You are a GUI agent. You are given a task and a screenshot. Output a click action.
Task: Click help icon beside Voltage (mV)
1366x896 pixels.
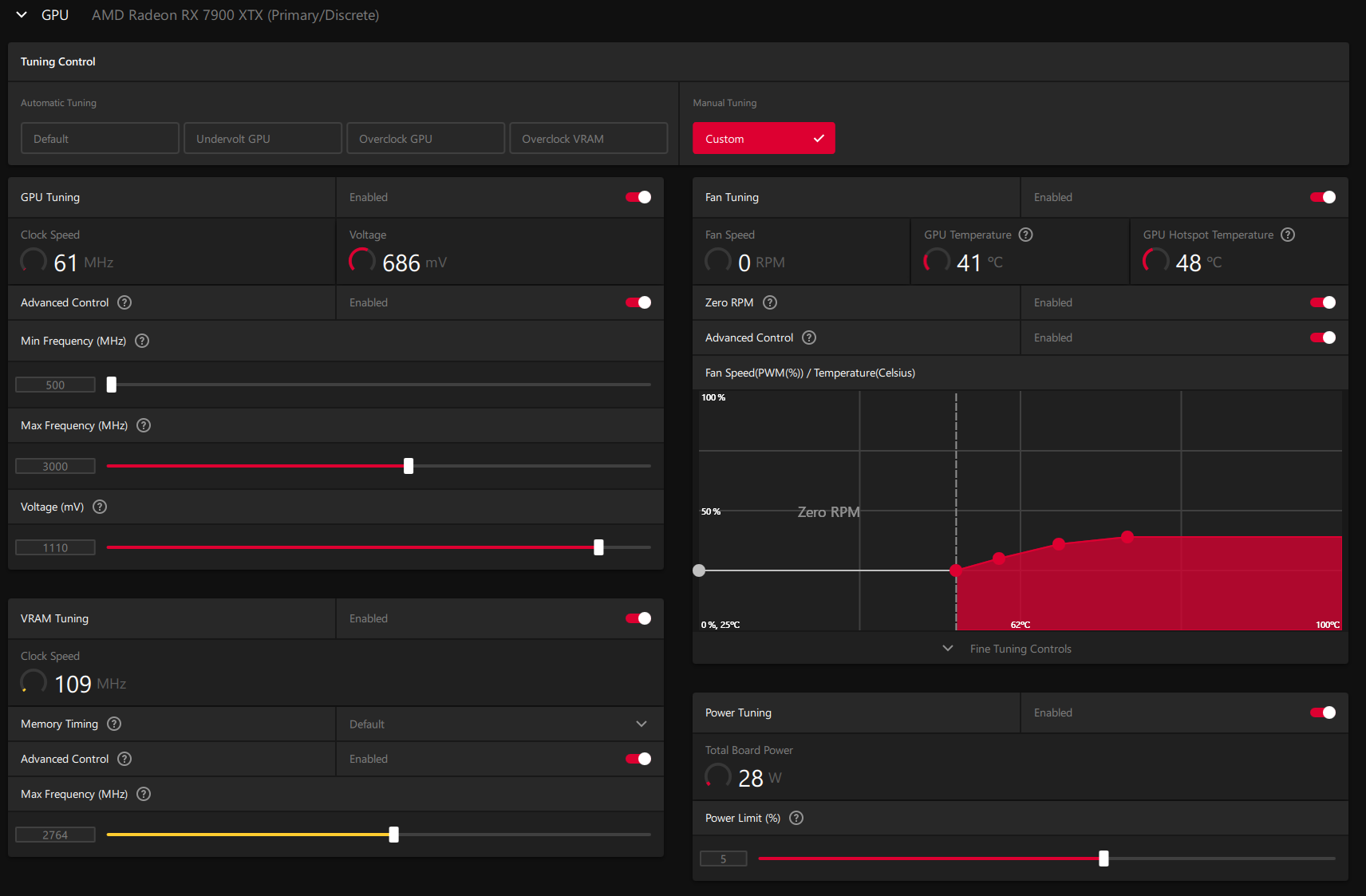(100, 507)
